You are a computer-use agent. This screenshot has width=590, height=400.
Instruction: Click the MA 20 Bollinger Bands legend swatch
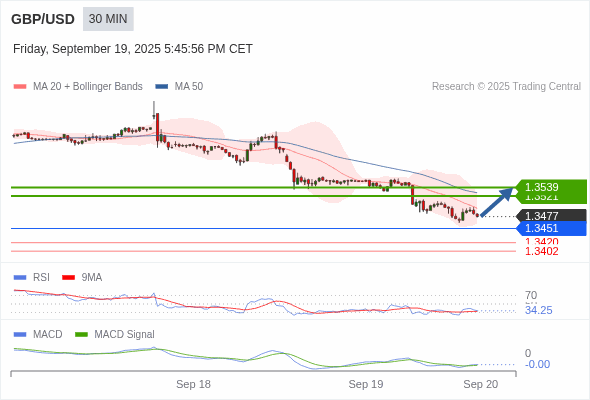[x=20, y=87]
